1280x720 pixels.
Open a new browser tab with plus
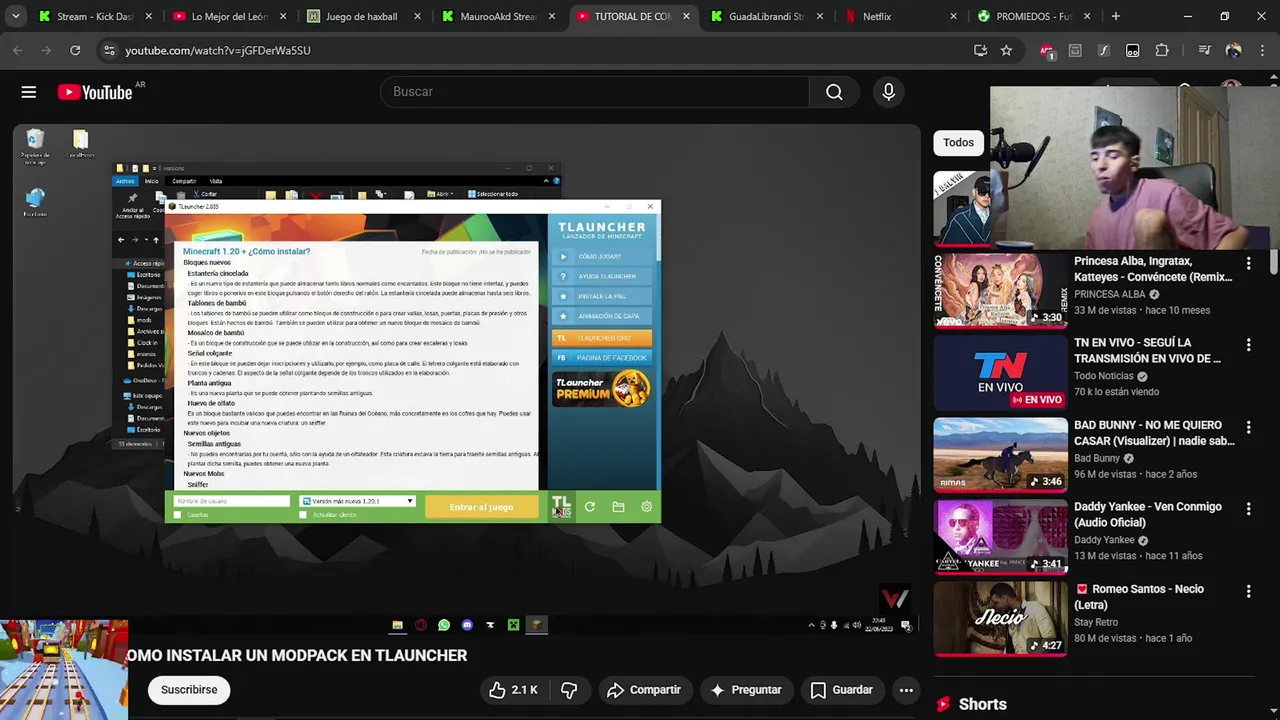[x=1115, y=17]
